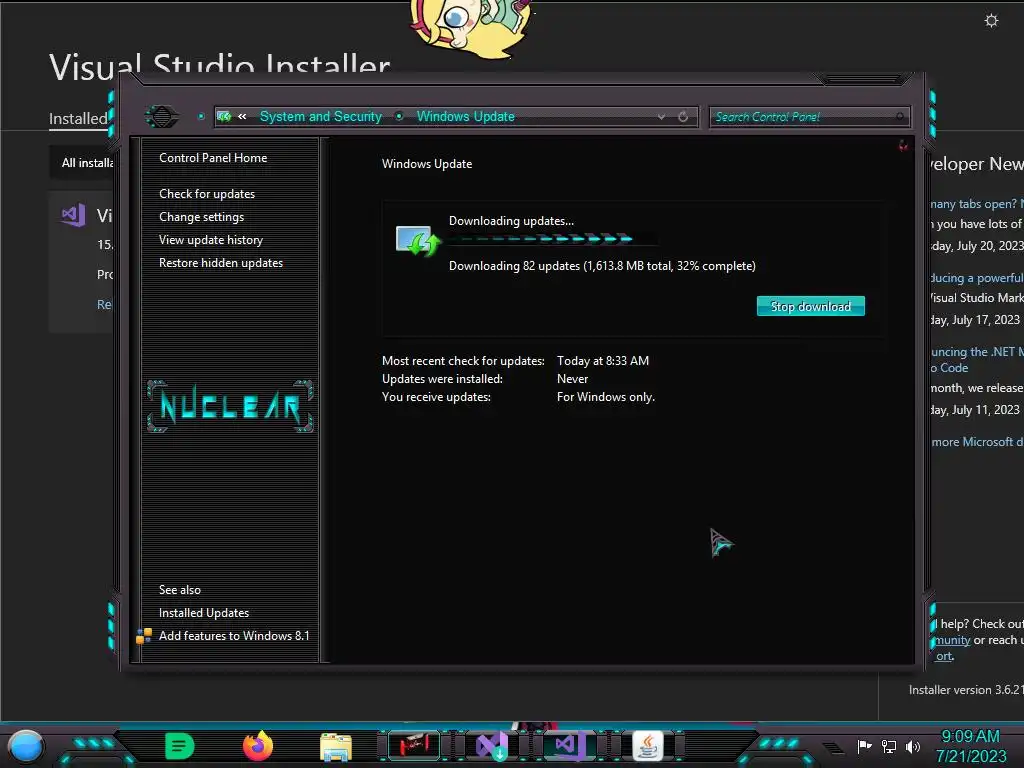Screen dimensions: 1024x768
Task: Click "Today at 8:33 AM" value
Action: pyautogui.click(x=603, y=360)
